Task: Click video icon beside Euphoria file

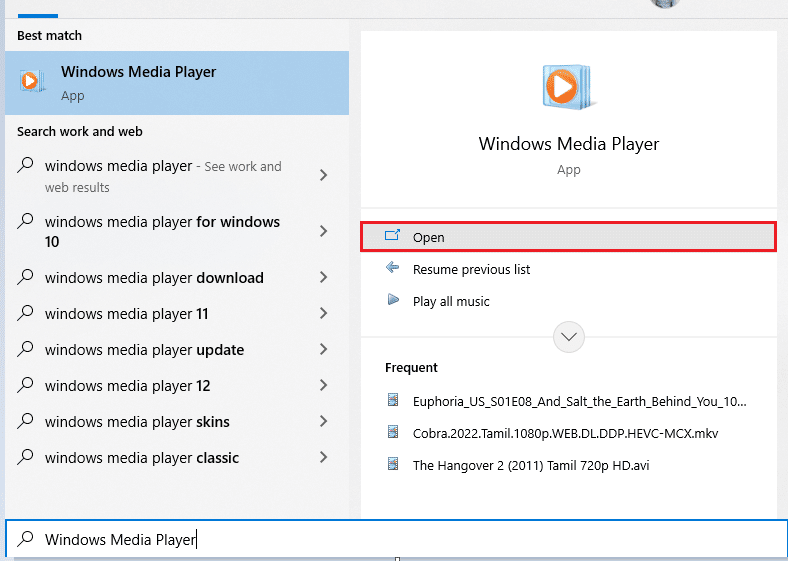Action: (393, 400)
